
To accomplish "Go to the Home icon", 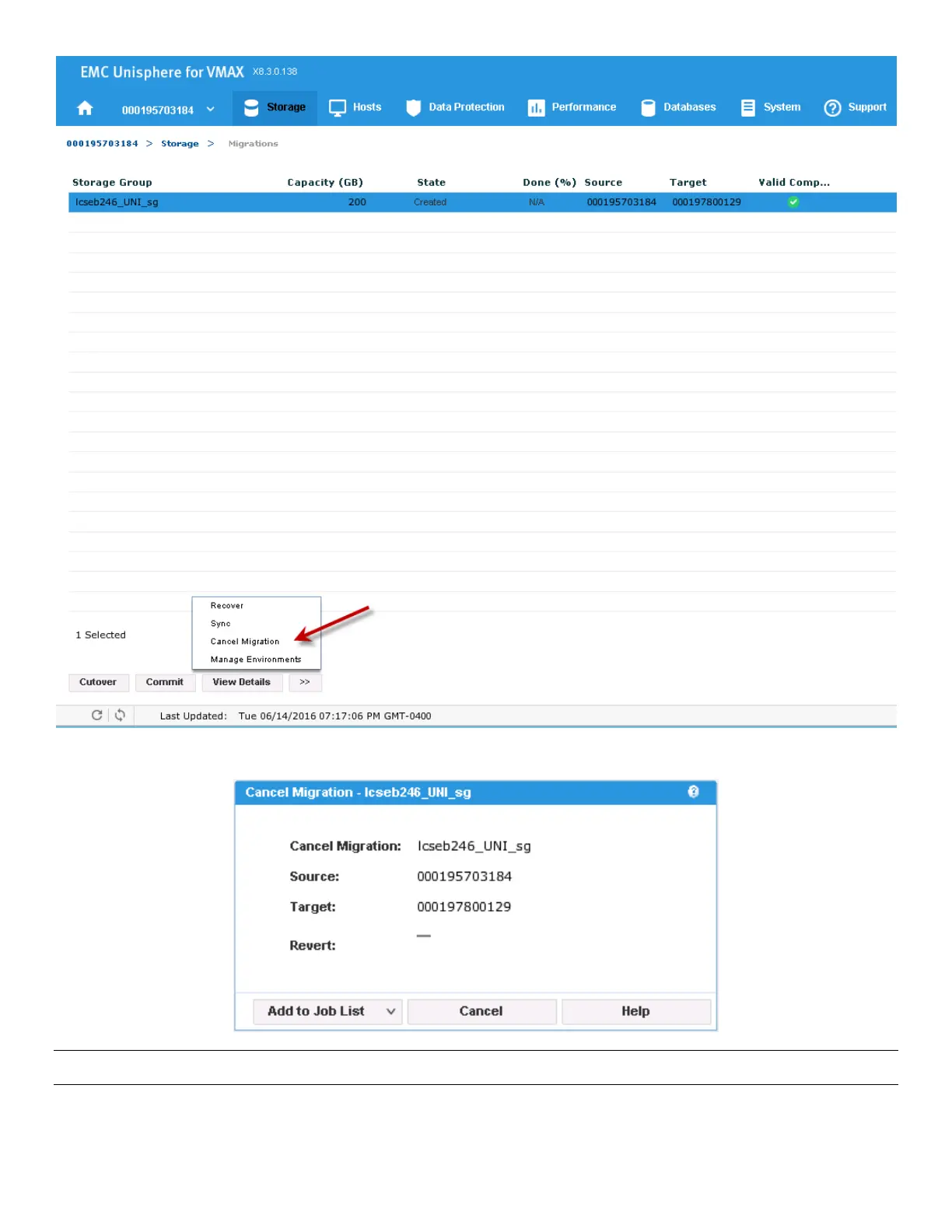I will [x=85, y=108].
